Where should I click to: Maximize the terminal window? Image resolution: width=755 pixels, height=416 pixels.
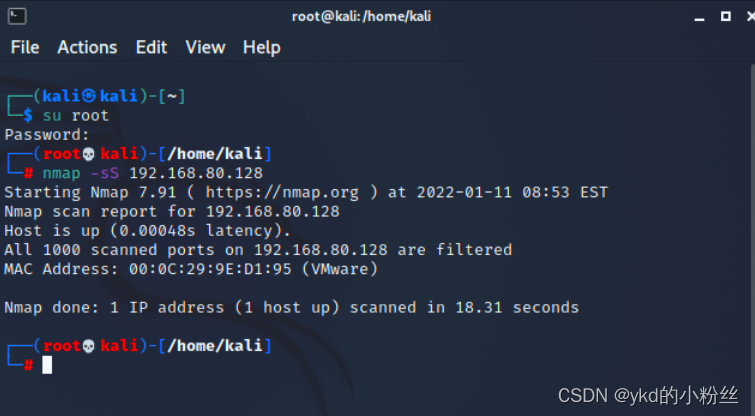(x=726, y=16)
